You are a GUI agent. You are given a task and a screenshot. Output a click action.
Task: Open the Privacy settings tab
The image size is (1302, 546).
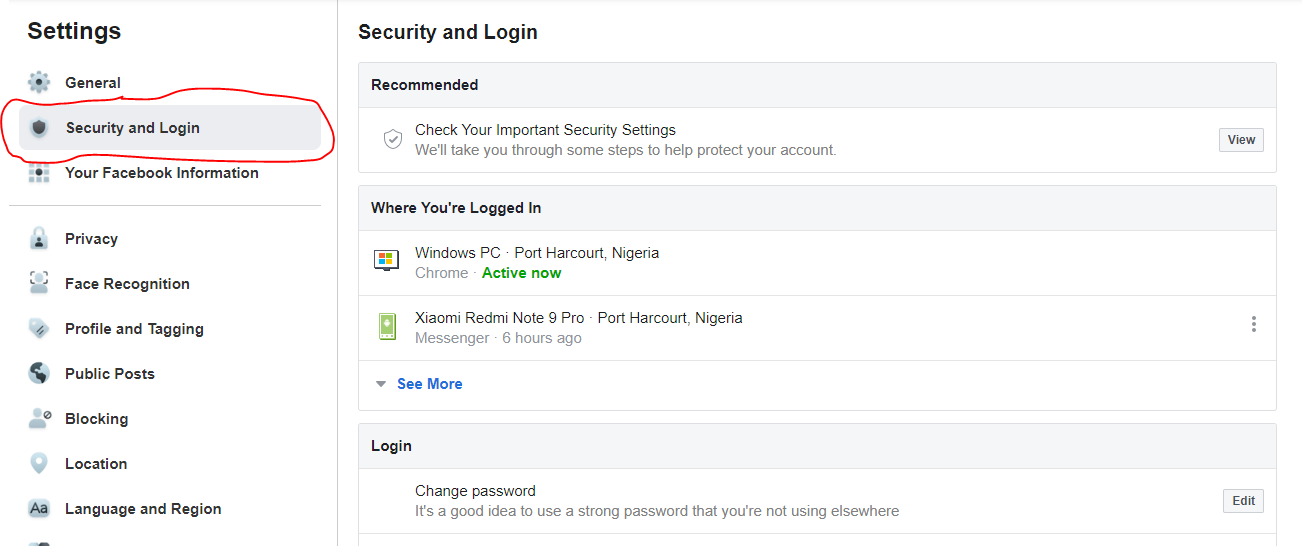pos(91,239)
